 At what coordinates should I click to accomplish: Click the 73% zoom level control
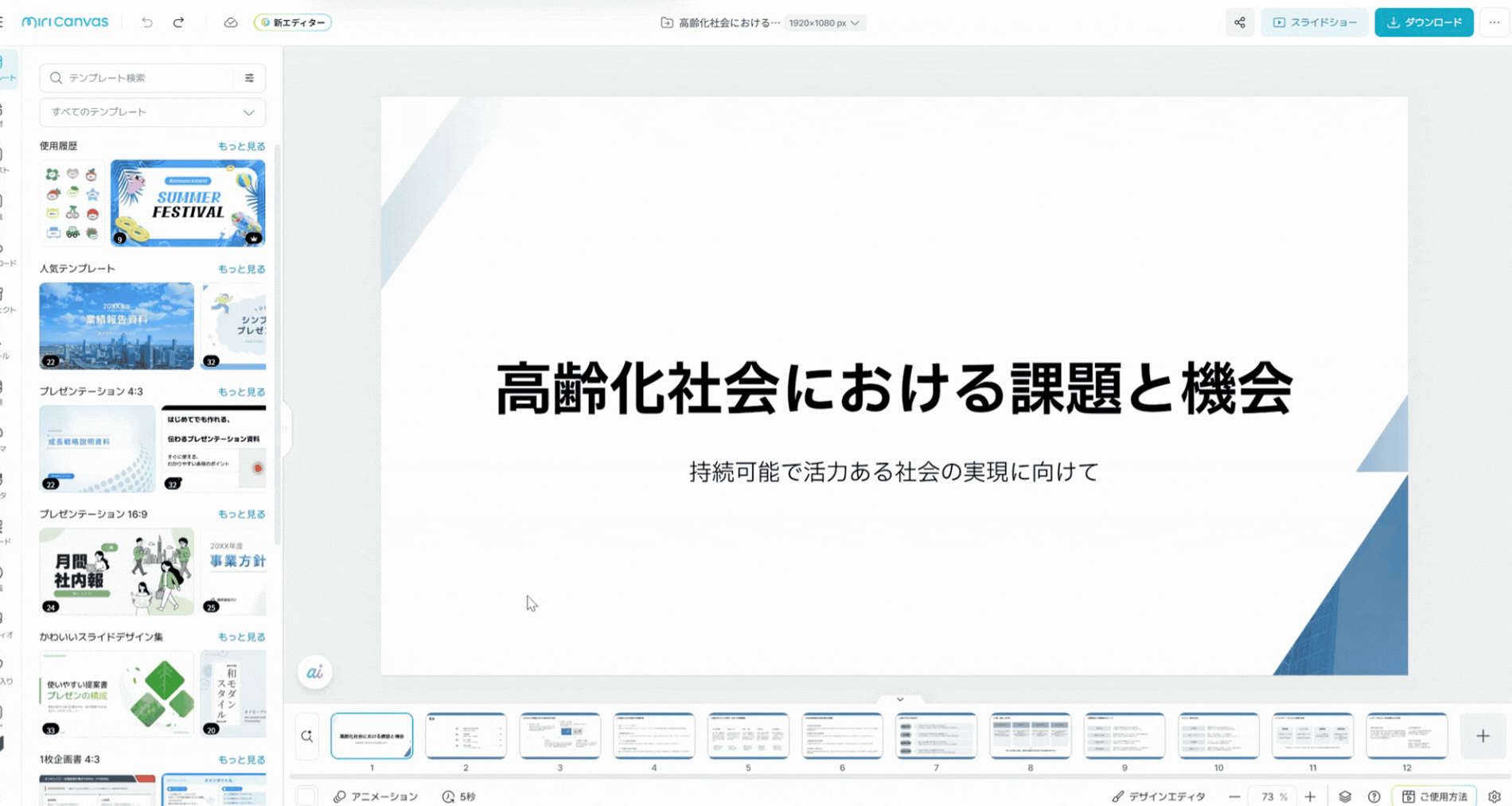click(x=1273, y=796)
